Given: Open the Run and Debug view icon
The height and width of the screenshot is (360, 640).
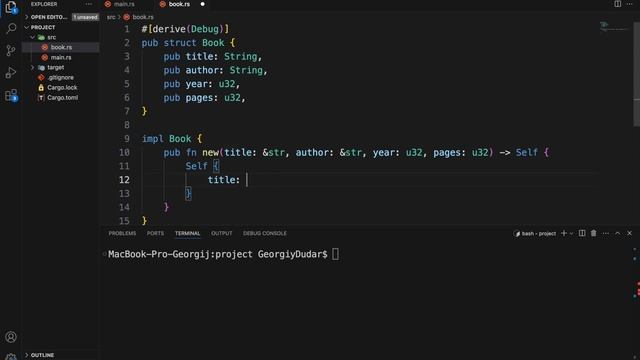Looking at the screenshot, I should point(11,73).
